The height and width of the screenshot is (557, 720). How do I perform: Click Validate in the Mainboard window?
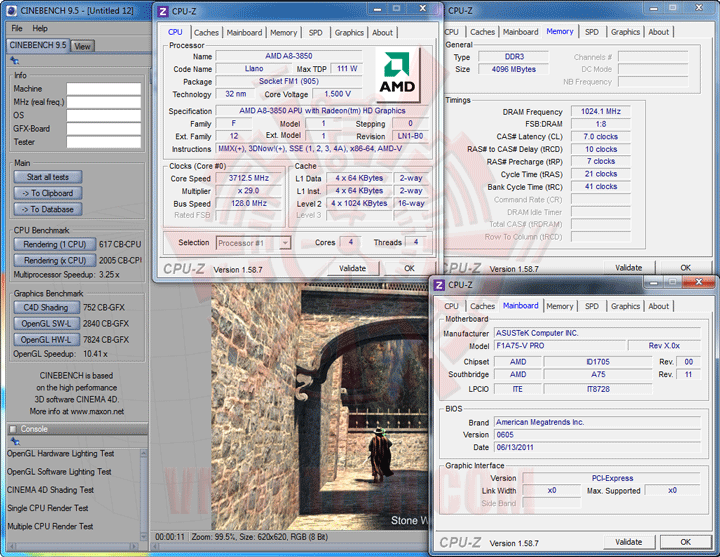[629, 542]
